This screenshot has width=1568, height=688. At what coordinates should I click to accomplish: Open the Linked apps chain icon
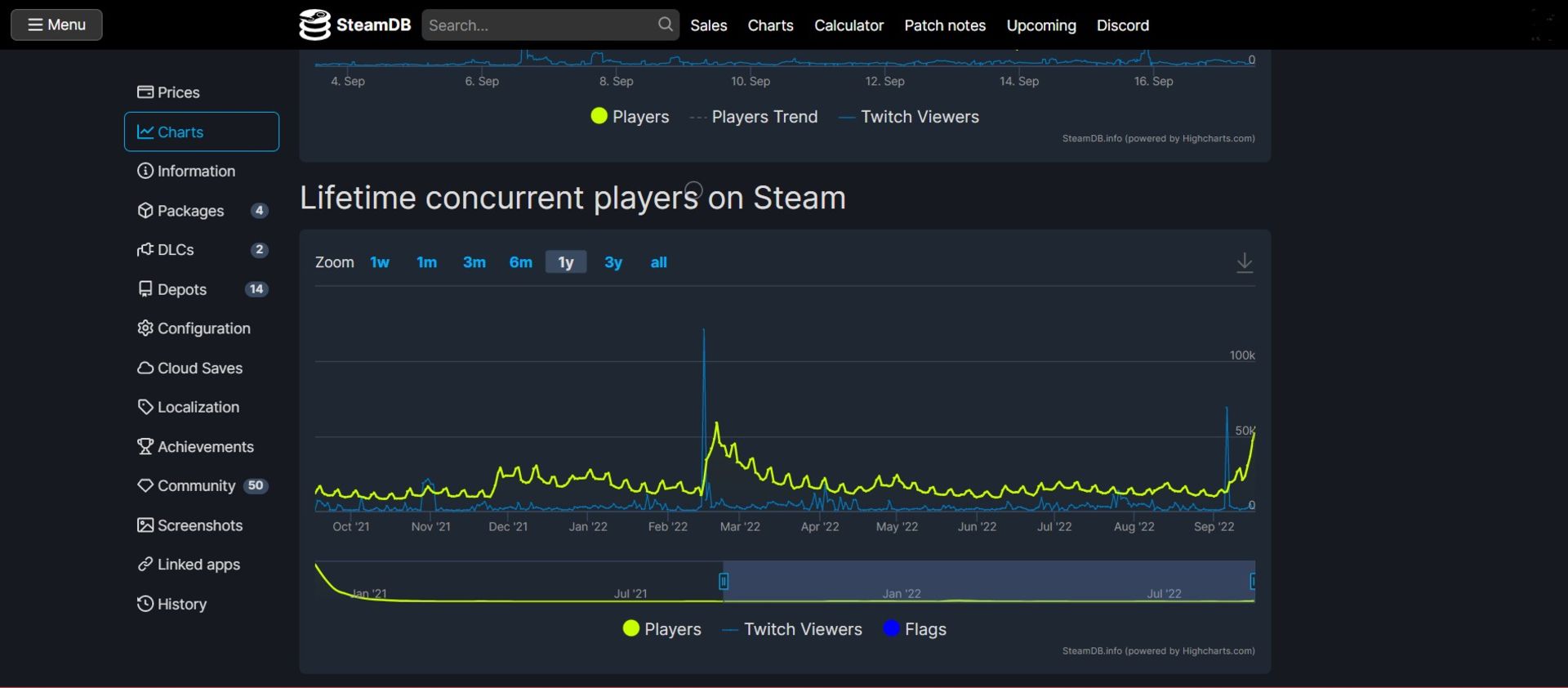coord(145,565)
